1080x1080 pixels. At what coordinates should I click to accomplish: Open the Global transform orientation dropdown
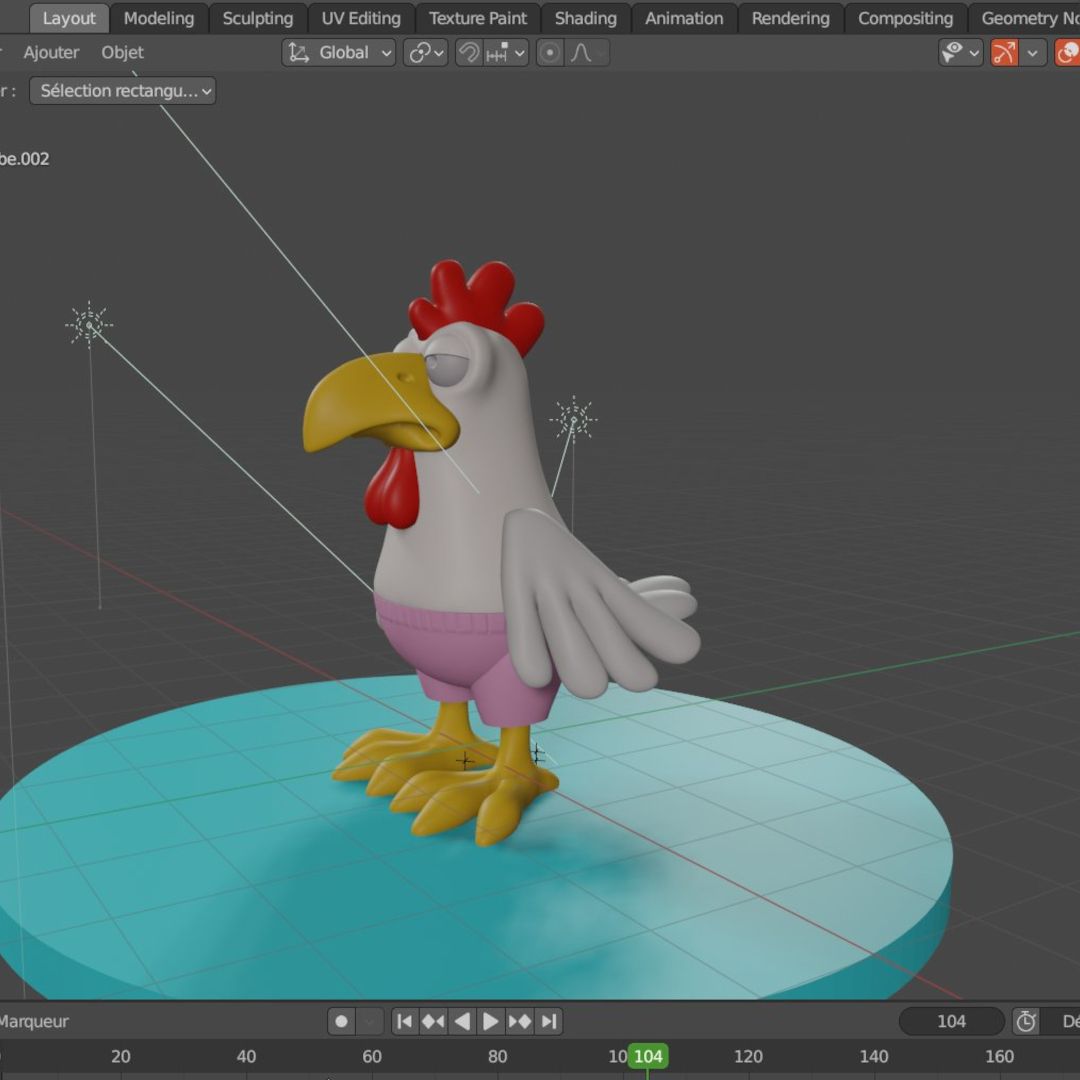[x=339, y=52]
